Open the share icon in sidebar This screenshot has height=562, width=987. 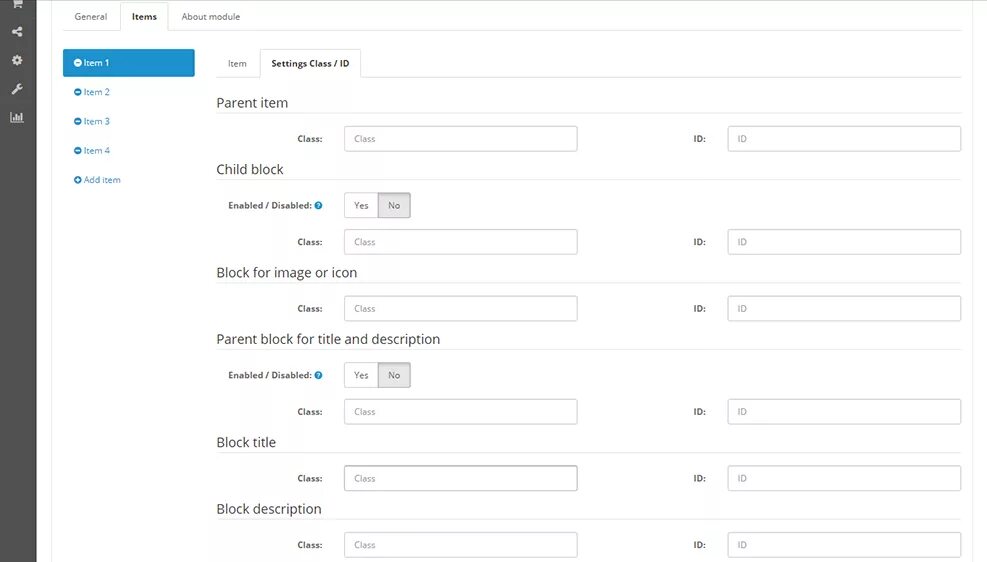[17, 32]
